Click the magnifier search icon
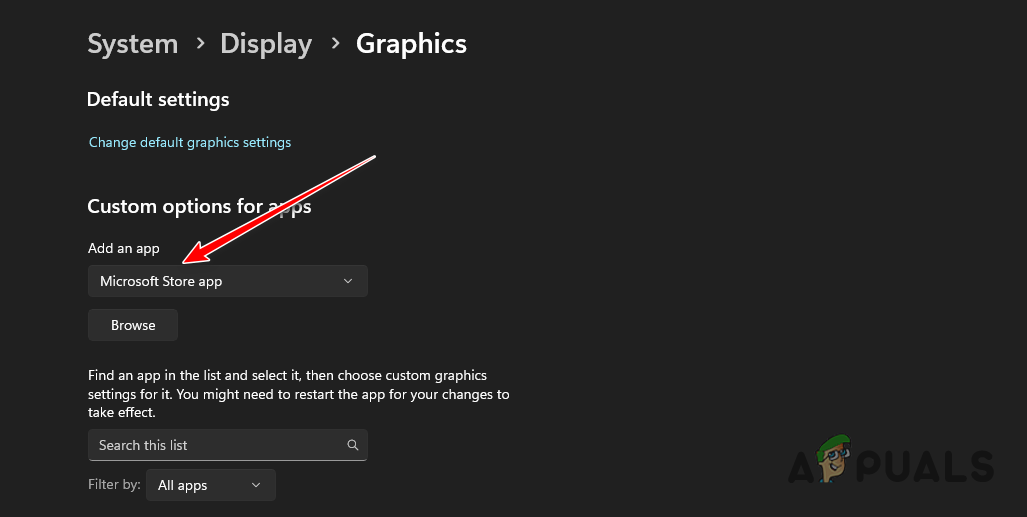 [x=352, y=445]
